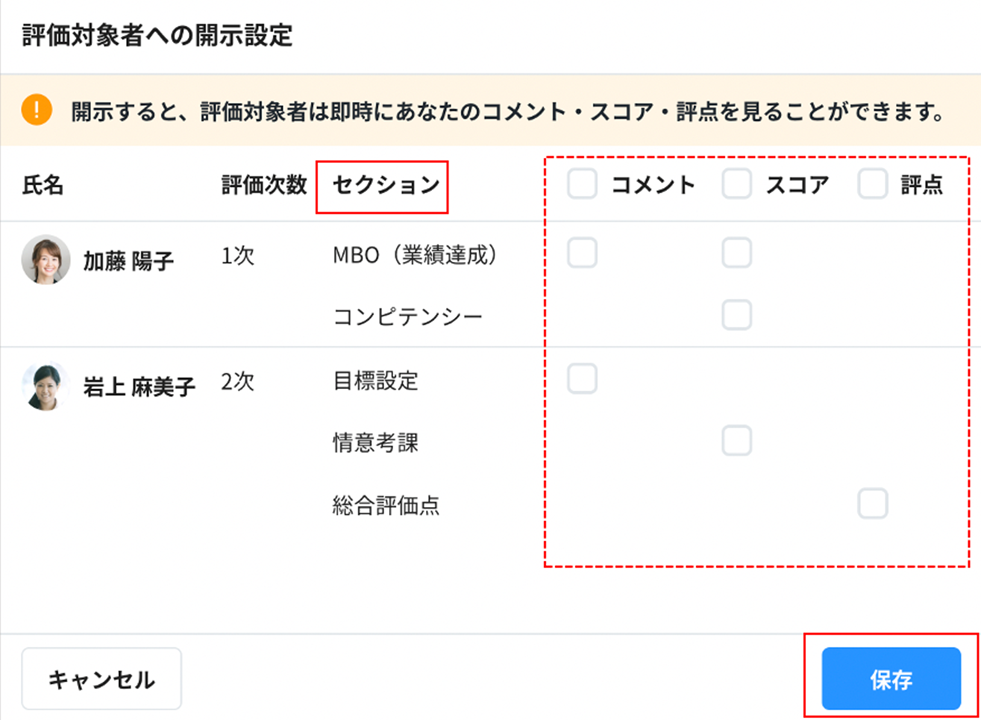The height and width of the screenshot is (720, 981).
Task: Tick the comment checkbox for 目標設定
Action: [582, 378]
